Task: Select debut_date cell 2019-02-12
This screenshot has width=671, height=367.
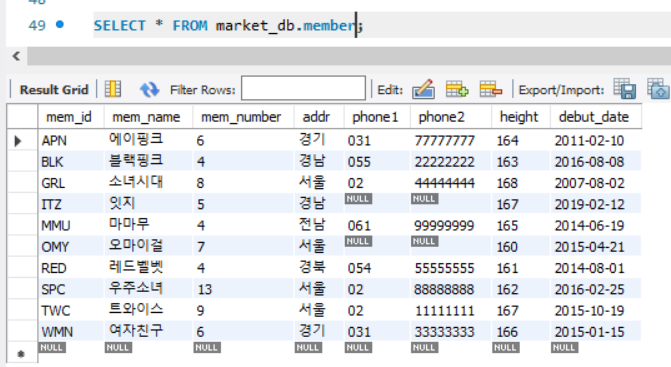Action: tap(596, 204)
